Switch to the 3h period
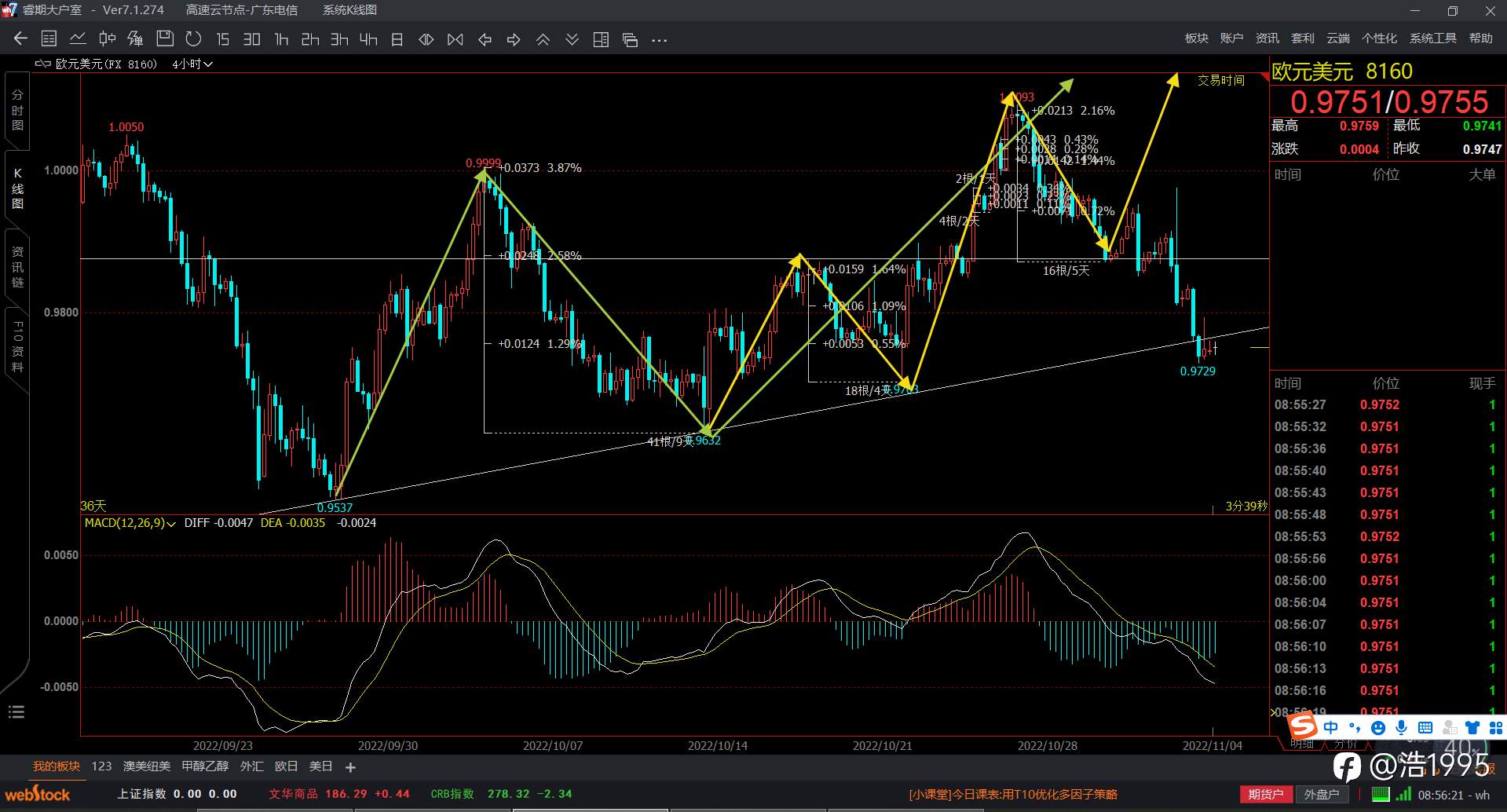1507x812 pixels. [x=339, y=38]
